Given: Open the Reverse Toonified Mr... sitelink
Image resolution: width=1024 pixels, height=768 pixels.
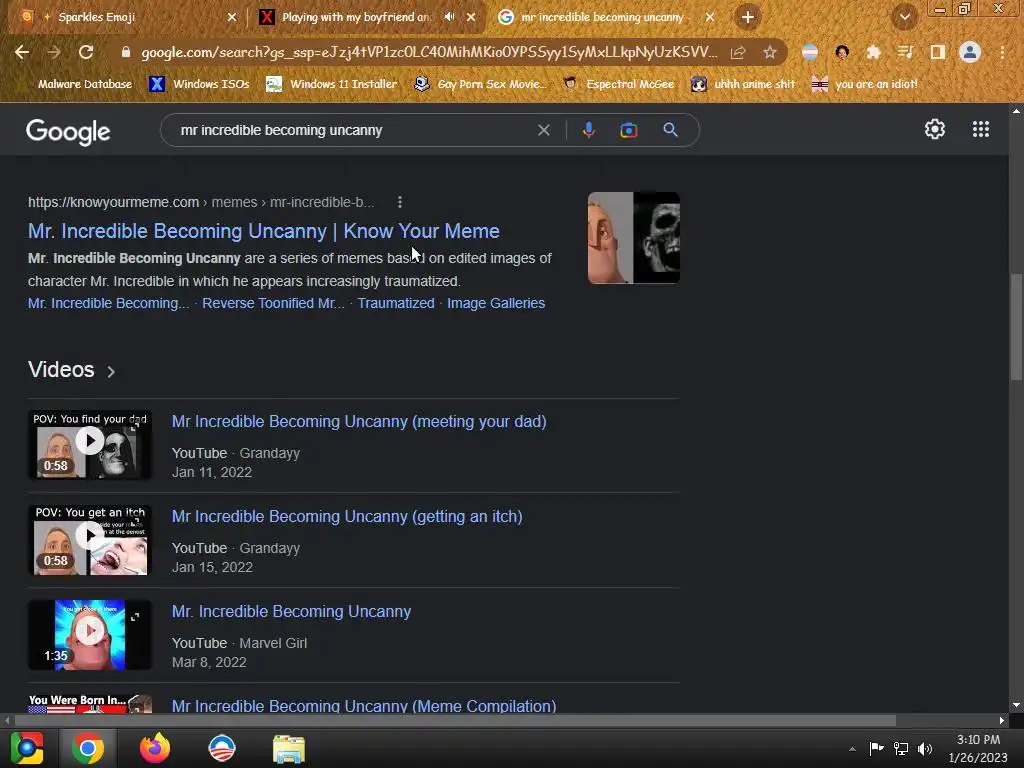Looking at the screenshot, I should point(273,303).
